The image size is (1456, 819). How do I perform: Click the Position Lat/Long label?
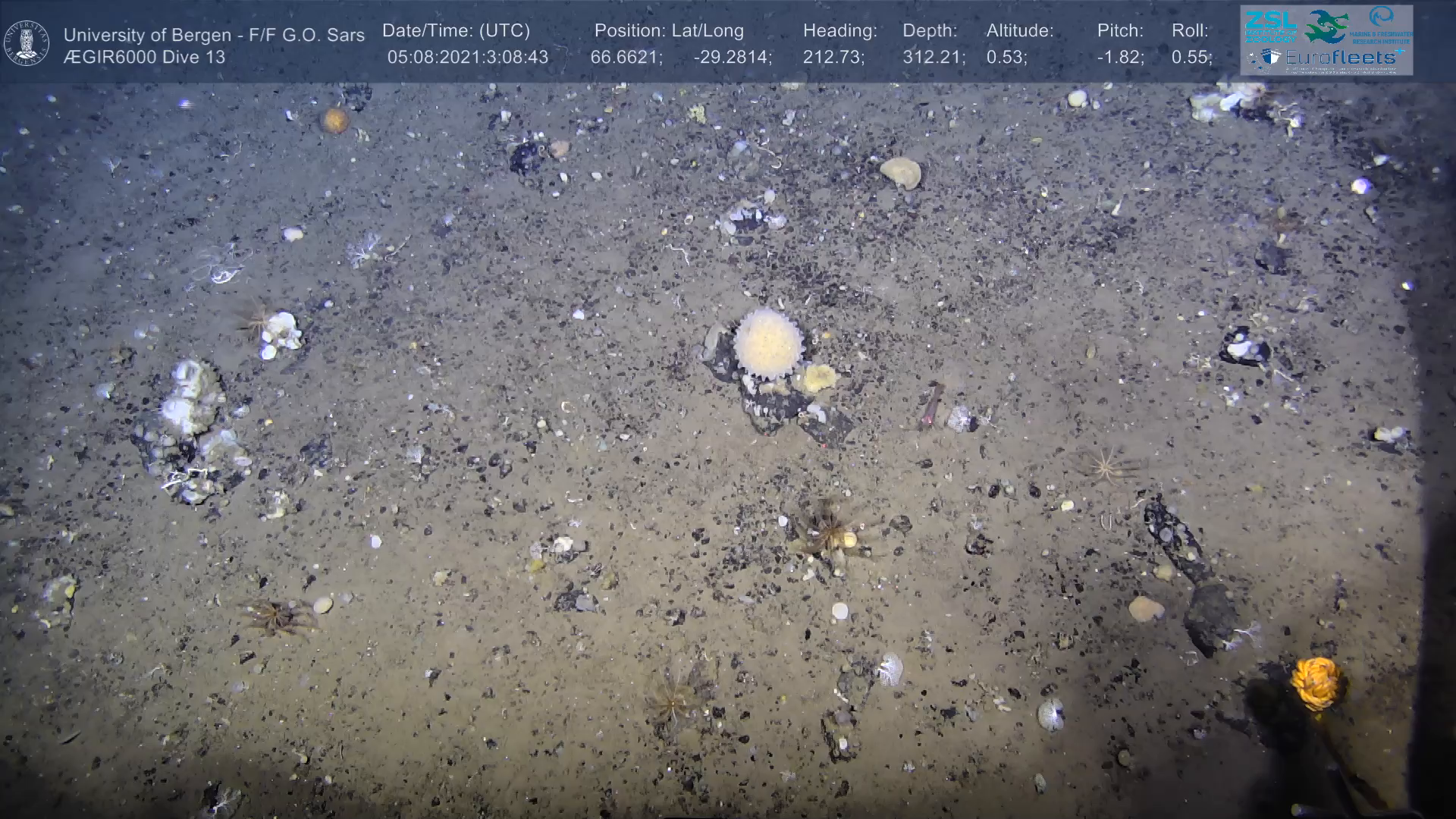(x=669, y=31)
